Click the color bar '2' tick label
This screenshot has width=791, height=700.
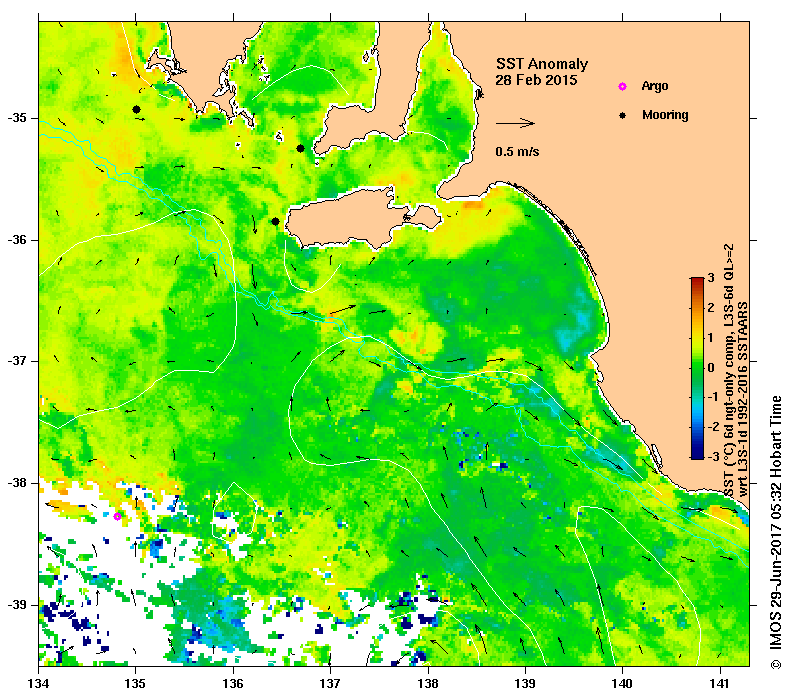711,308
